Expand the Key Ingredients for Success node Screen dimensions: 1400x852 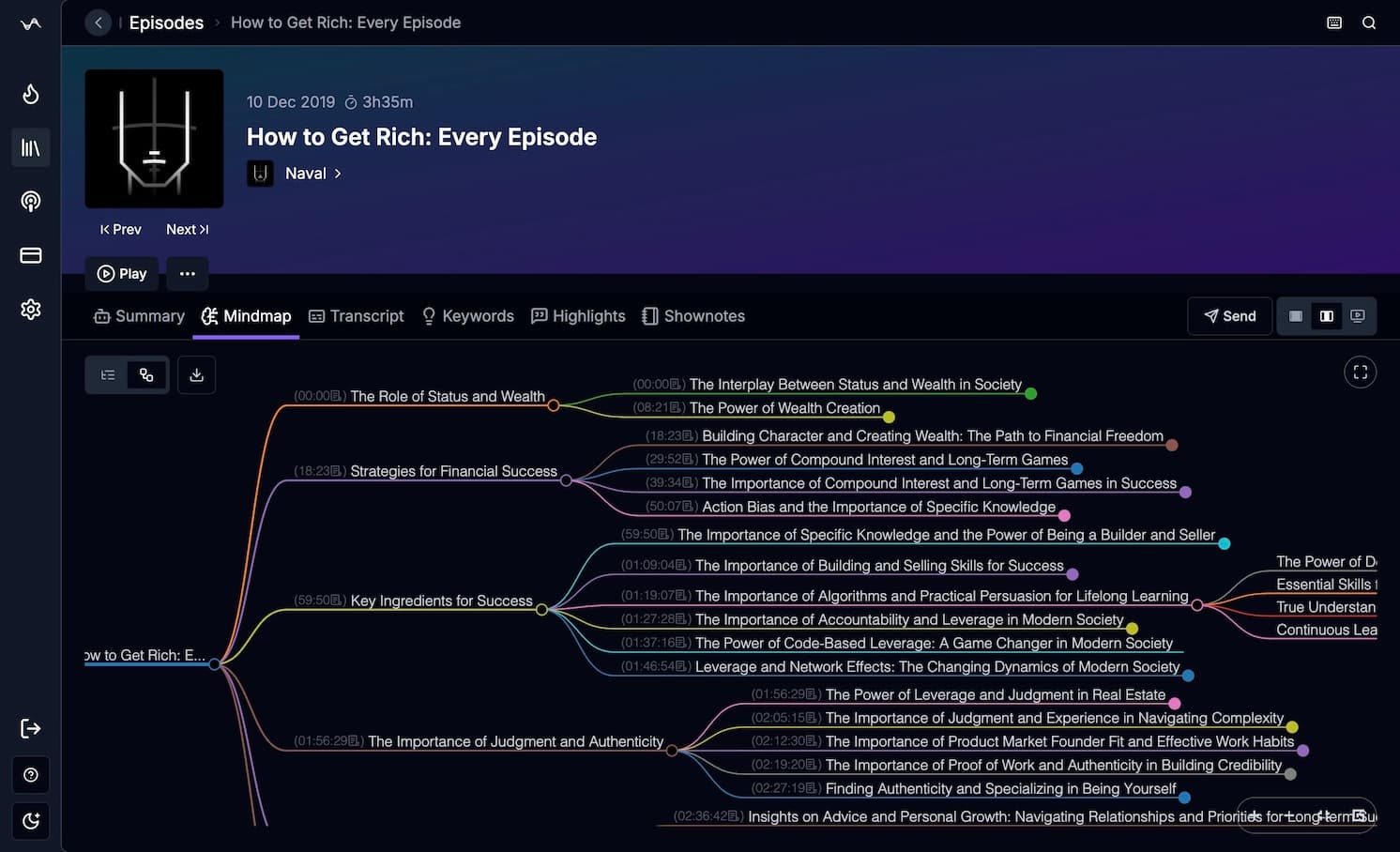point(541,609)
